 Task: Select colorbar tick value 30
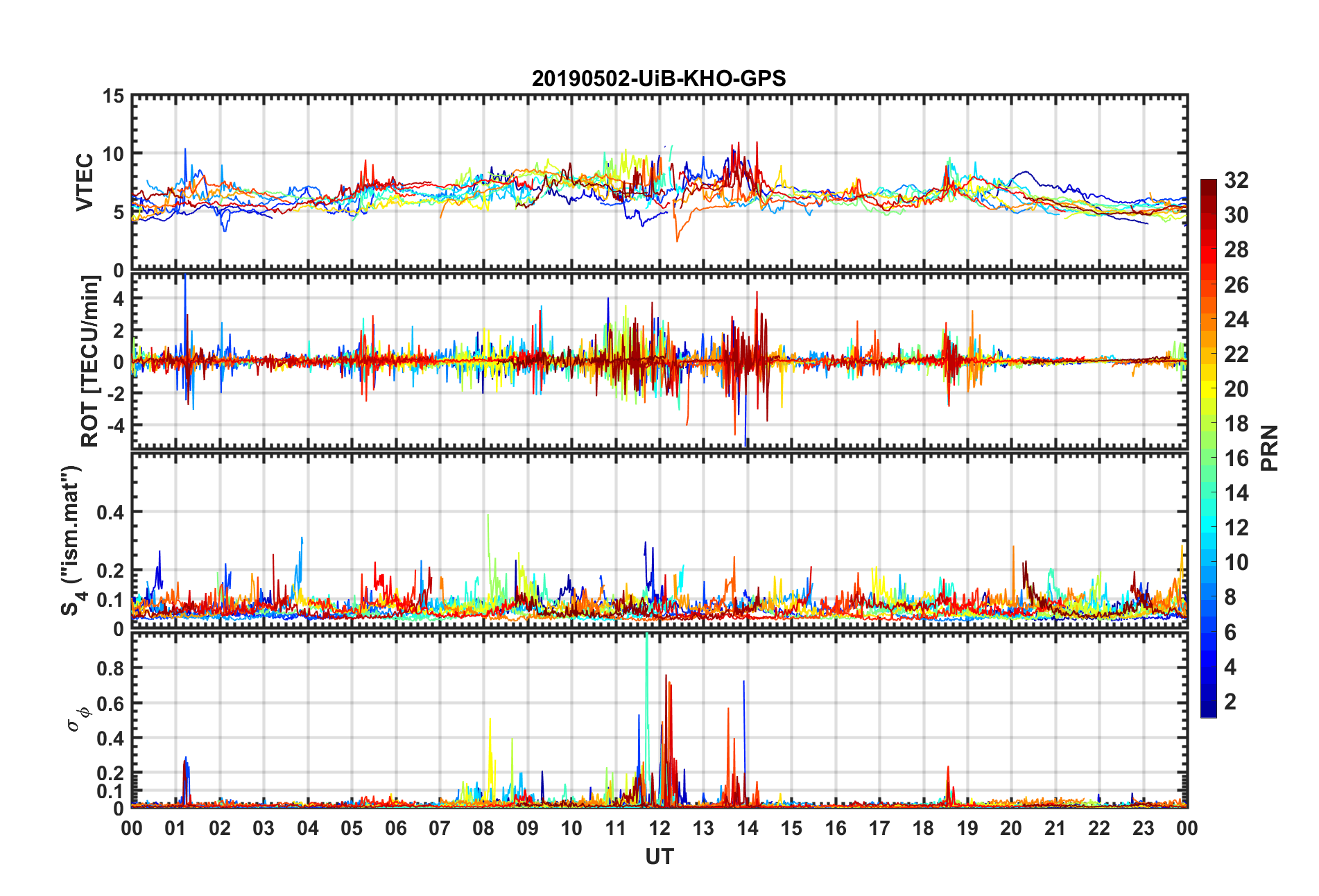pos(1236,215)
